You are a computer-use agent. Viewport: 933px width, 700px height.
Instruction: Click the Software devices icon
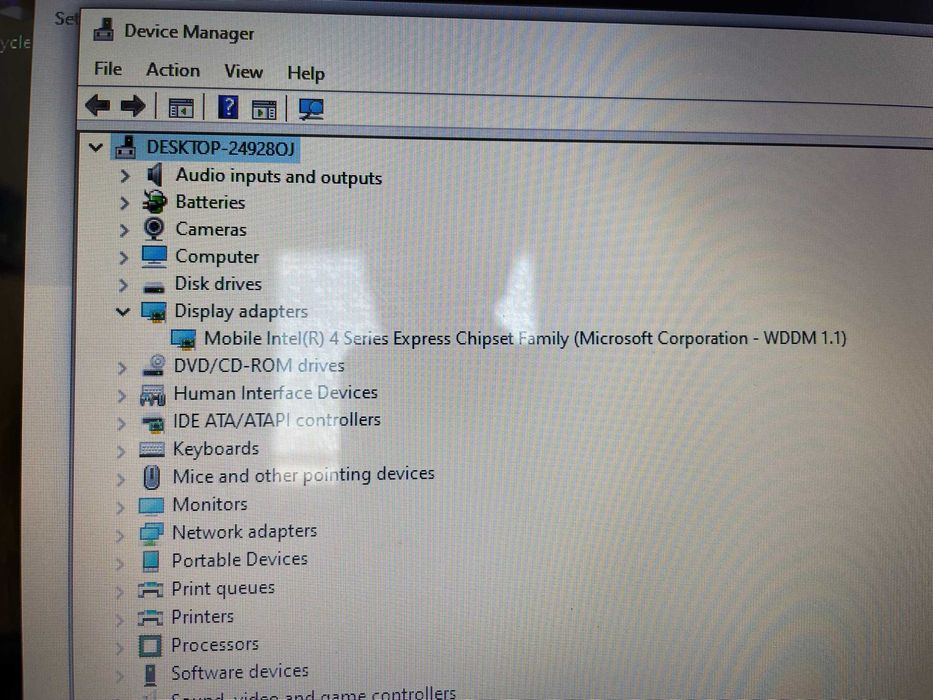[150, 674]
